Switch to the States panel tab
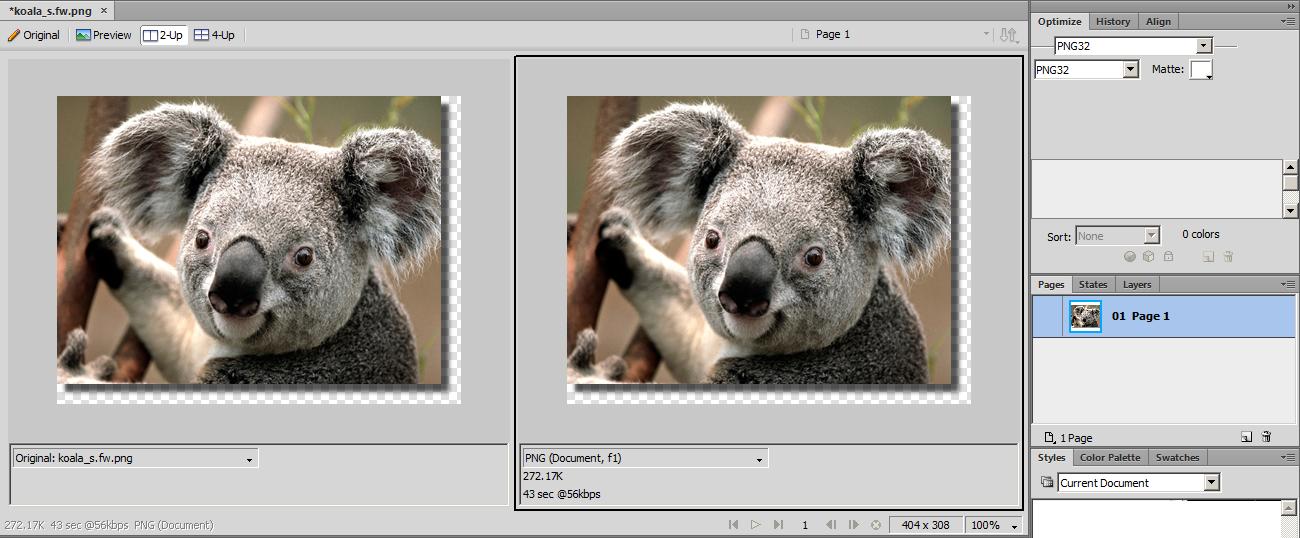Viewport: 1300px width, 538px height. click(1093, 285)
